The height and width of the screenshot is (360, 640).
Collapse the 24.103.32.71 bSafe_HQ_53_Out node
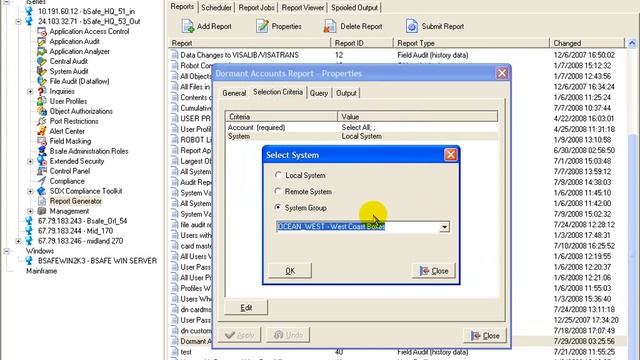point(18,21)
